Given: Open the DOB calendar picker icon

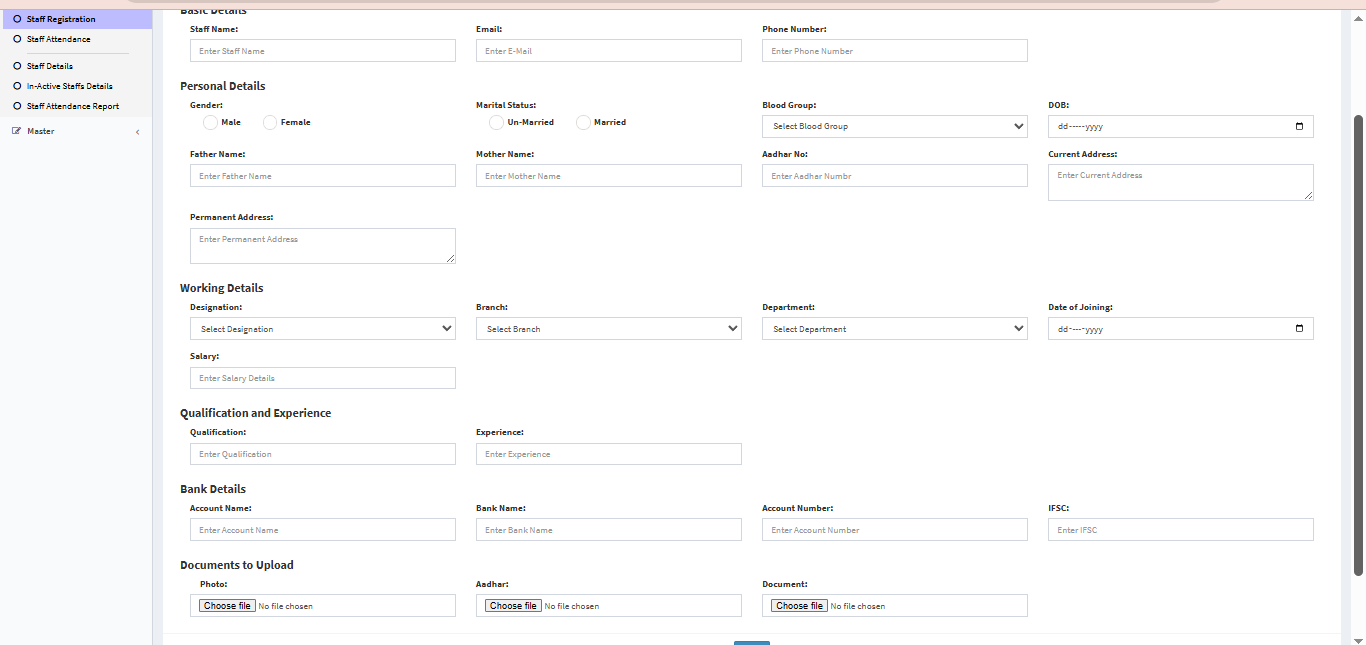Looking at the screenshot, I should [x=1299, y=127].
